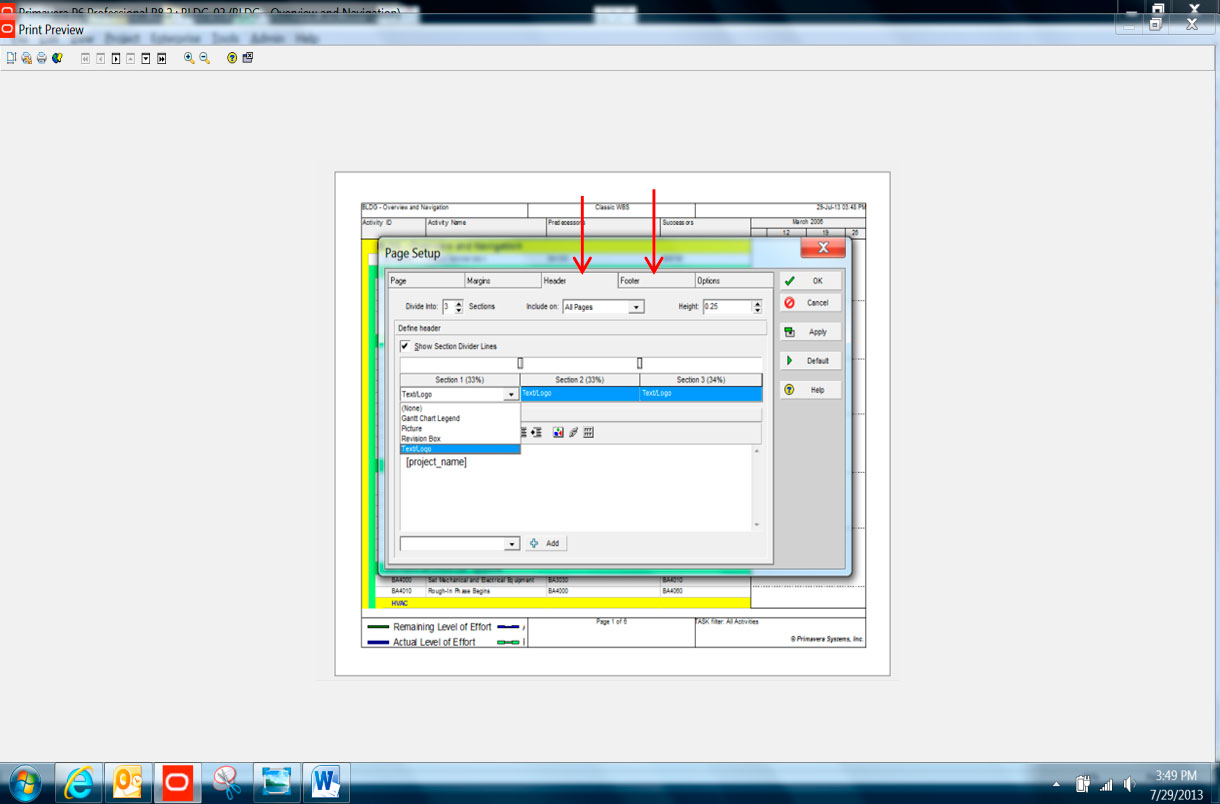Go to the previous page left
Viewport: 1220px width, 804px height.
pos(100,58)
